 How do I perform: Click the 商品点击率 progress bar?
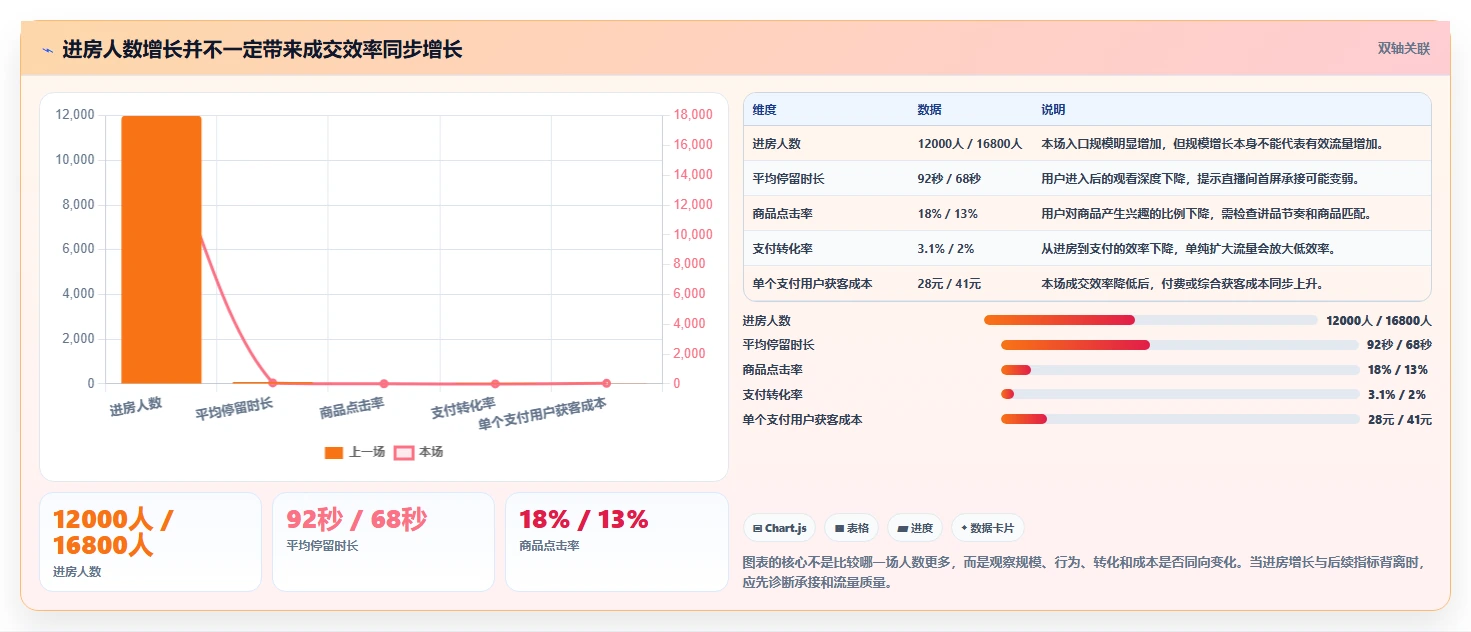pyautogui.click(x=1180, y=370)
